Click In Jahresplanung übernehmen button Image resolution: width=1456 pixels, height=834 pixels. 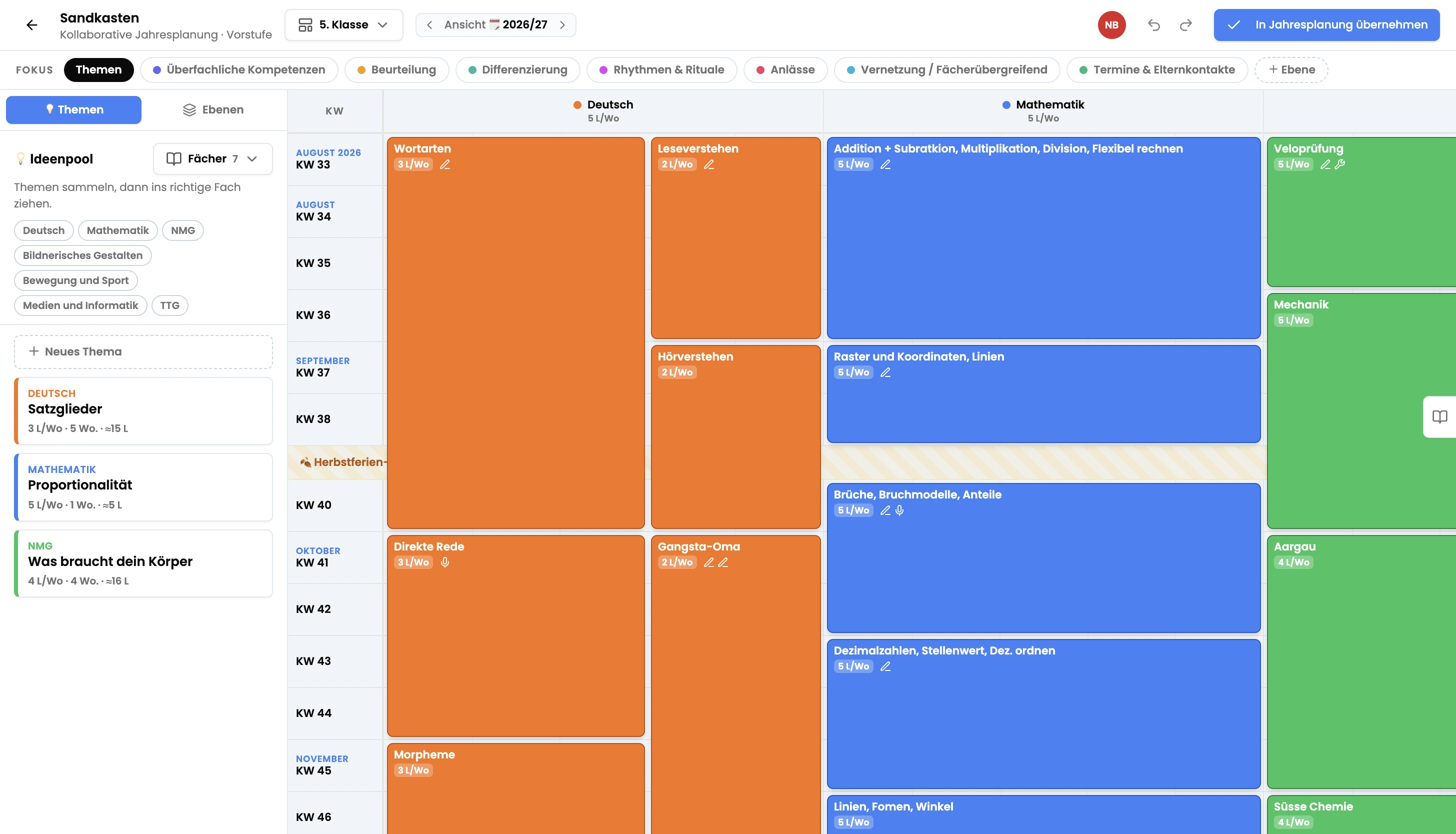[x=1326, y=24]
